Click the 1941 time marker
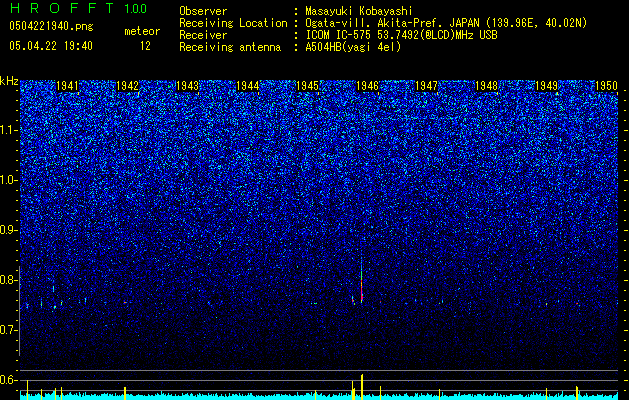The image size is (629, 400). pos(67,86)
